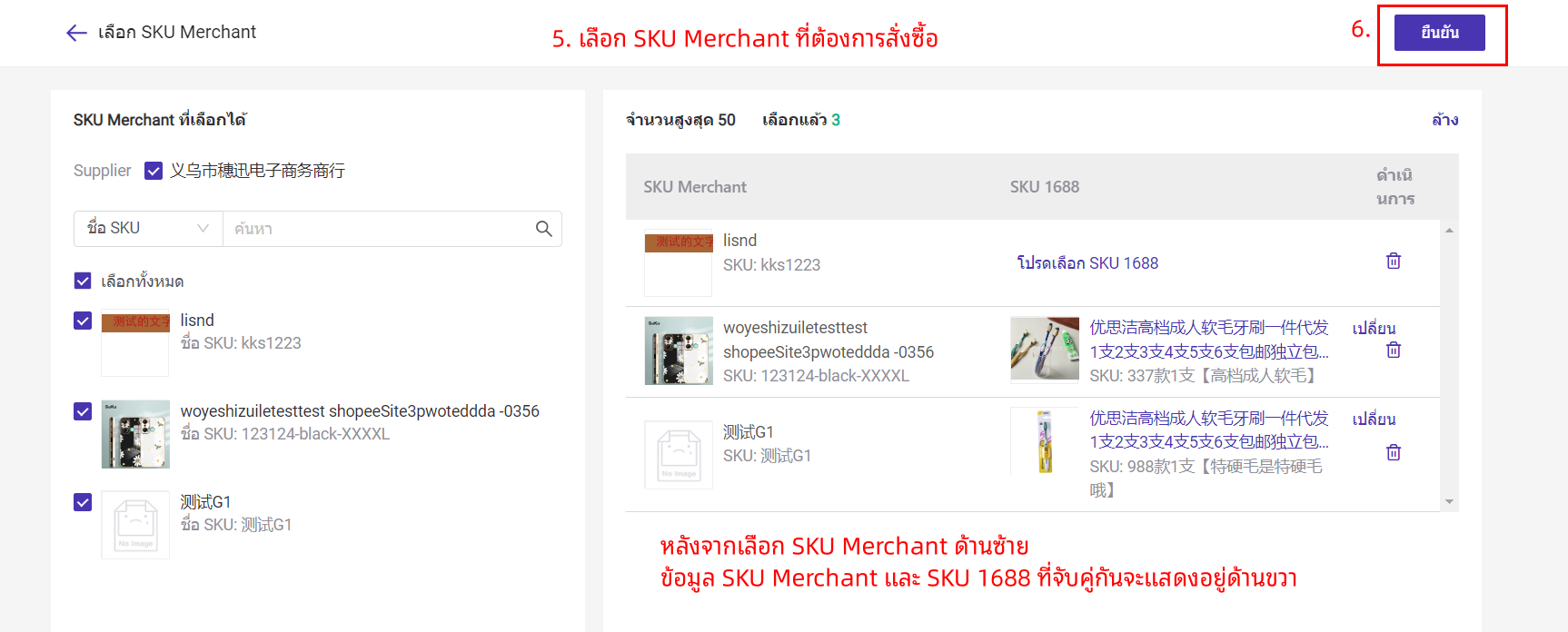Click the scroll down arrow of the table
Viewport: 1568px width, 632px height.
(x=1449, y=501)
